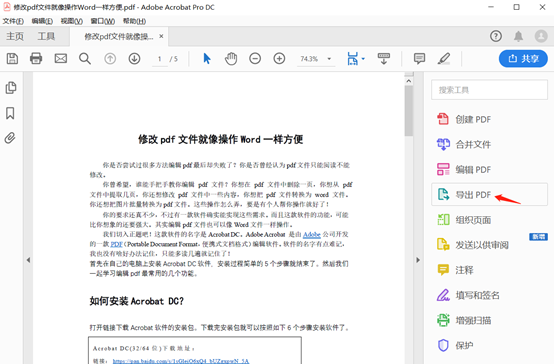
Task: Open help question mark icon
Action: (496, 36)
